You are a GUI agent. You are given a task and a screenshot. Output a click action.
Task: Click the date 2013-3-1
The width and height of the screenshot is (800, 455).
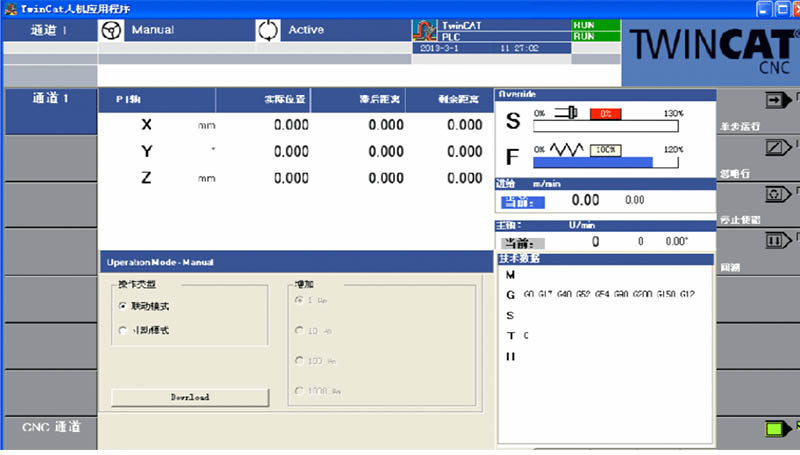coord(439,48)
